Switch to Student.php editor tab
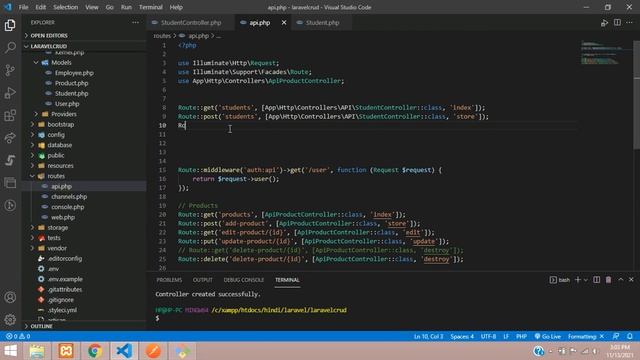640x360 pixels. 322,22
